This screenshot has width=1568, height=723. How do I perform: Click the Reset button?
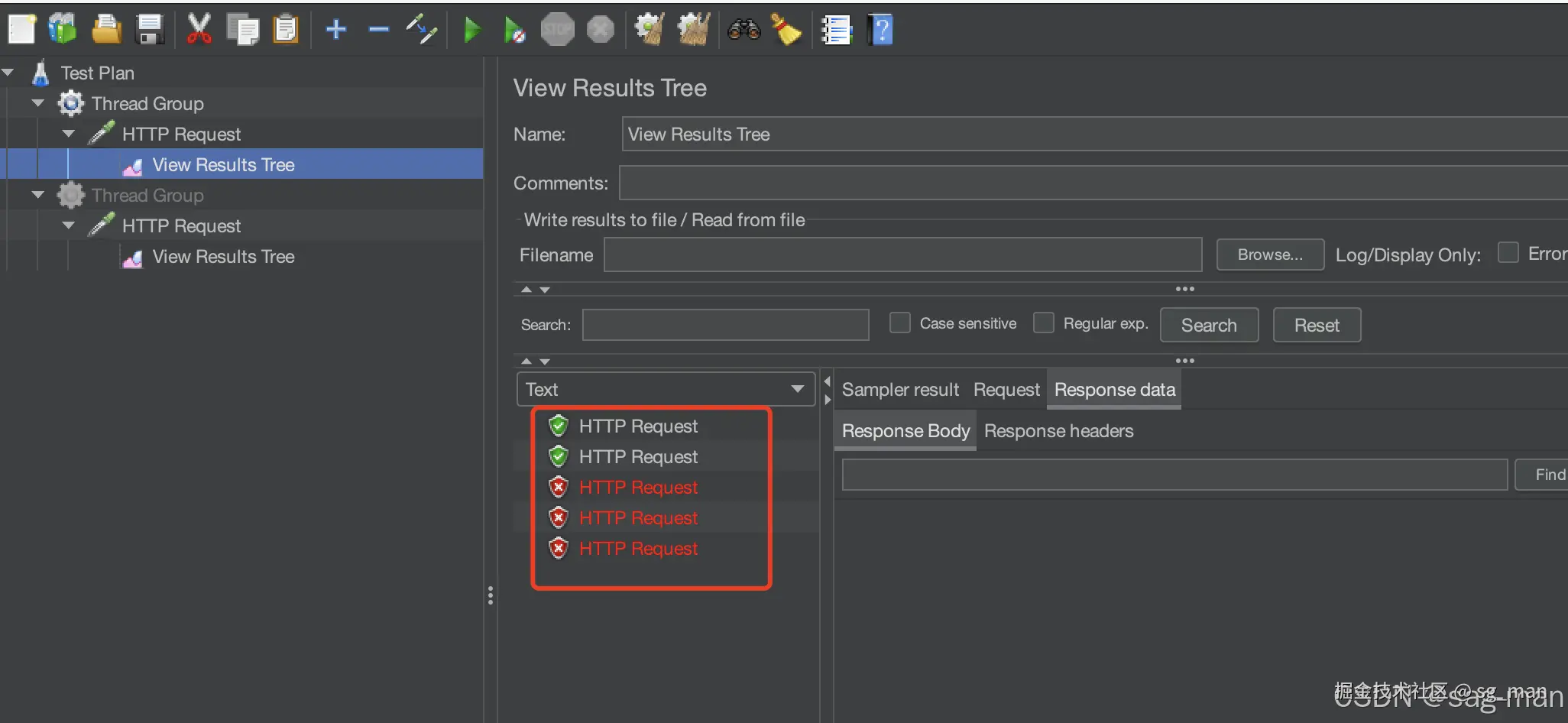click(1317, 325)
